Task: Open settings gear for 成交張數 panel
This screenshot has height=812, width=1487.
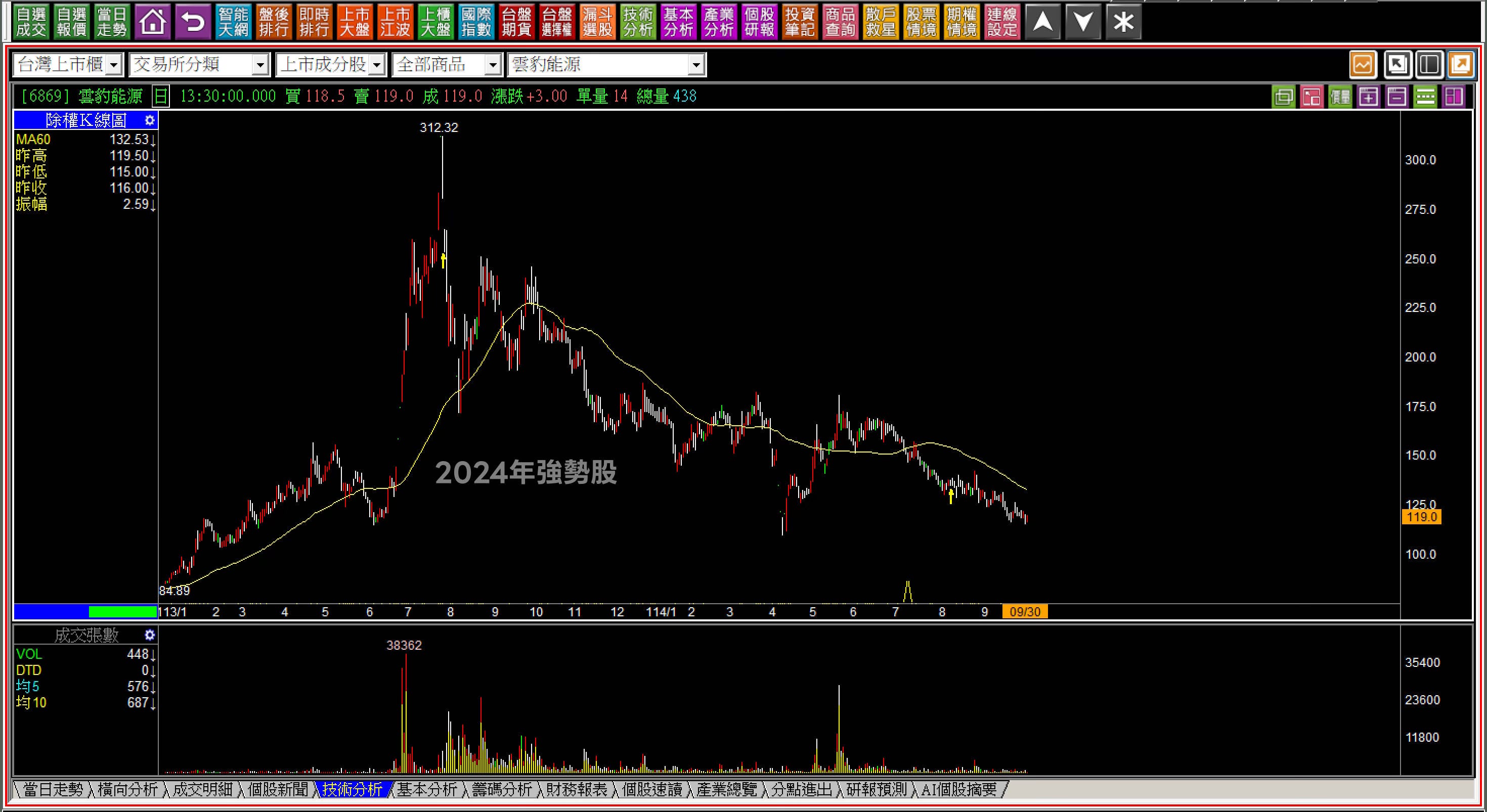Action: (150, 635)
